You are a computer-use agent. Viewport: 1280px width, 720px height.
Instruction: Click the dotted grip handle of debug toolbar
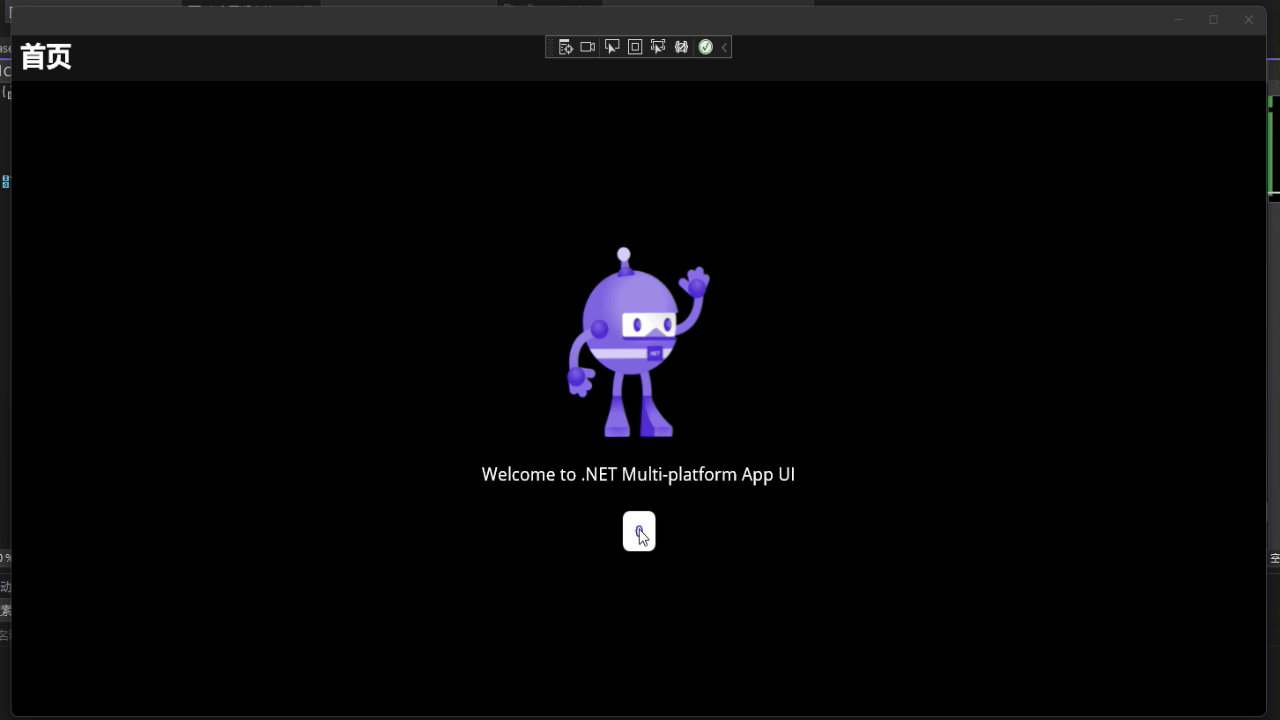[550, 47]
